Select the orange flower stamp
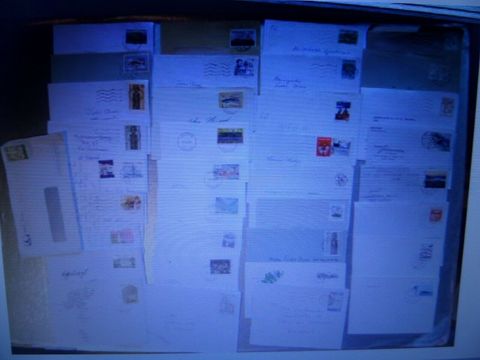The image size is (480, 360). (131, 202)
